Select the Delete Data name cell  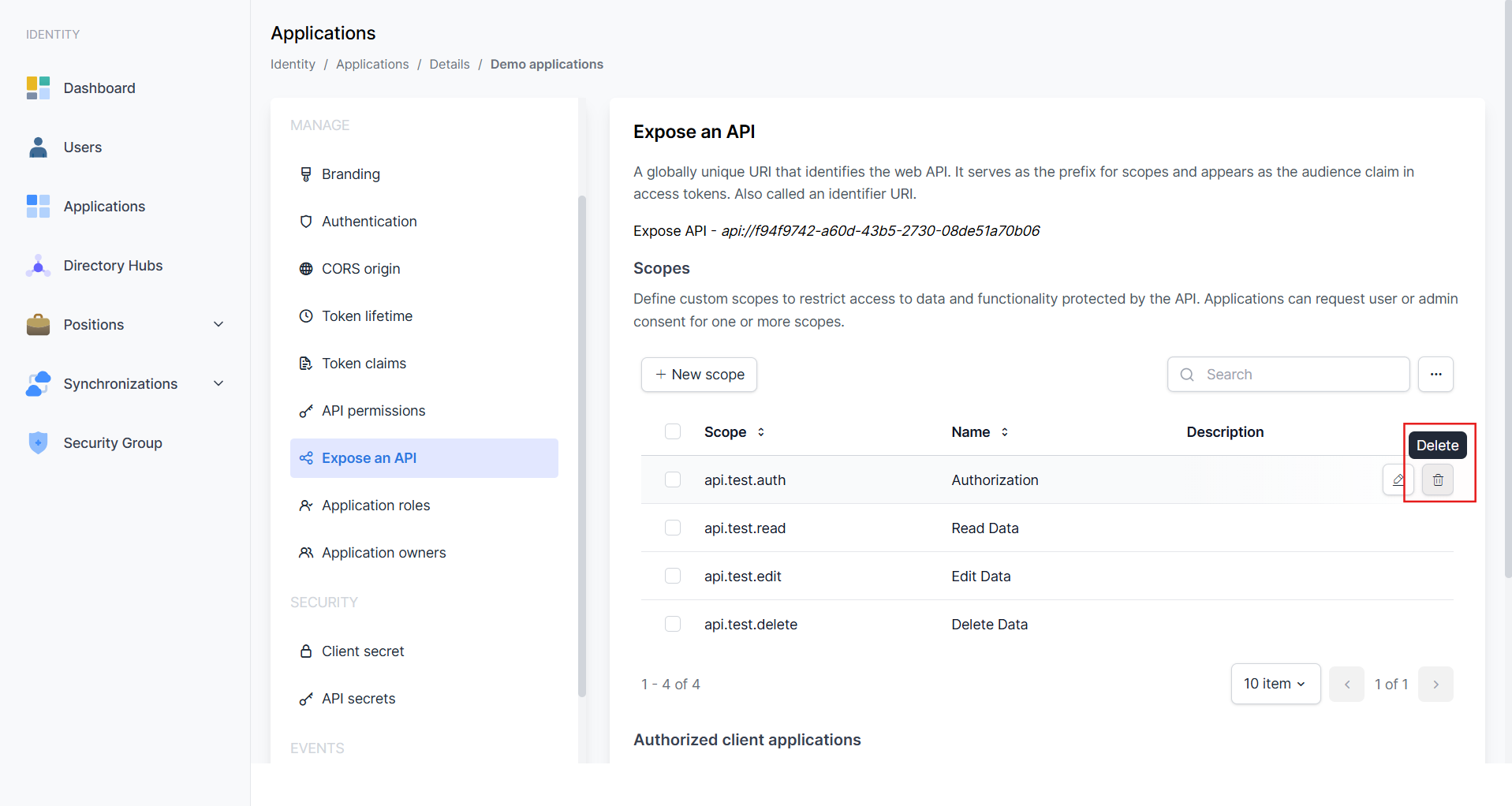(989, 625)
